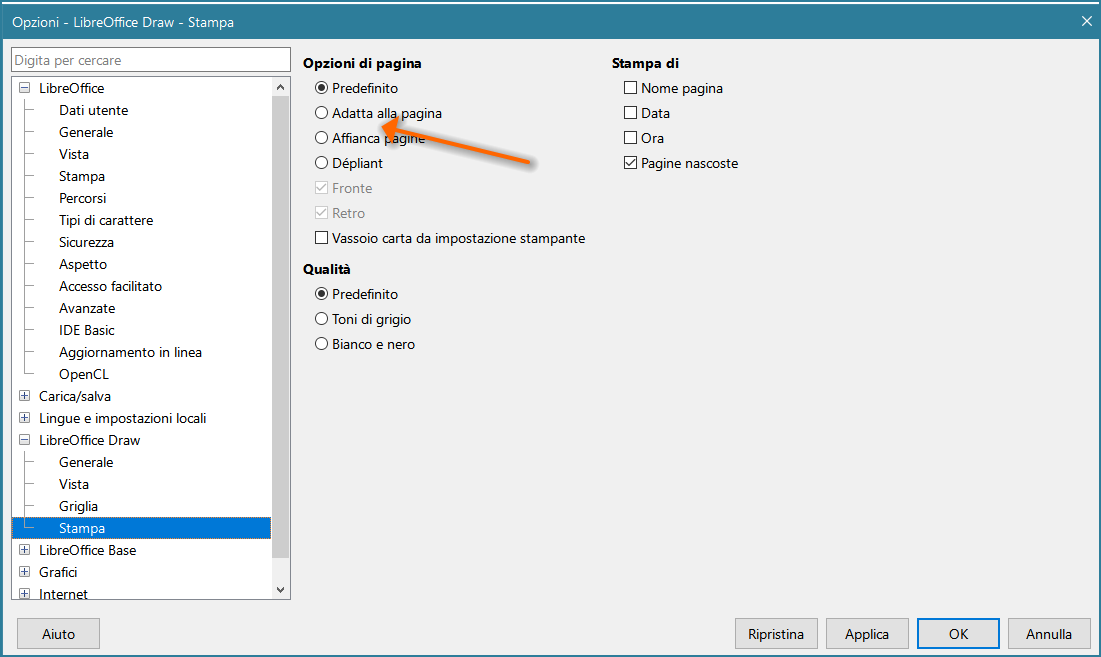The width and height of the screenshot is (1101, 657).
Task: Select Vista under LibreOffice
Action: (74, 154)
